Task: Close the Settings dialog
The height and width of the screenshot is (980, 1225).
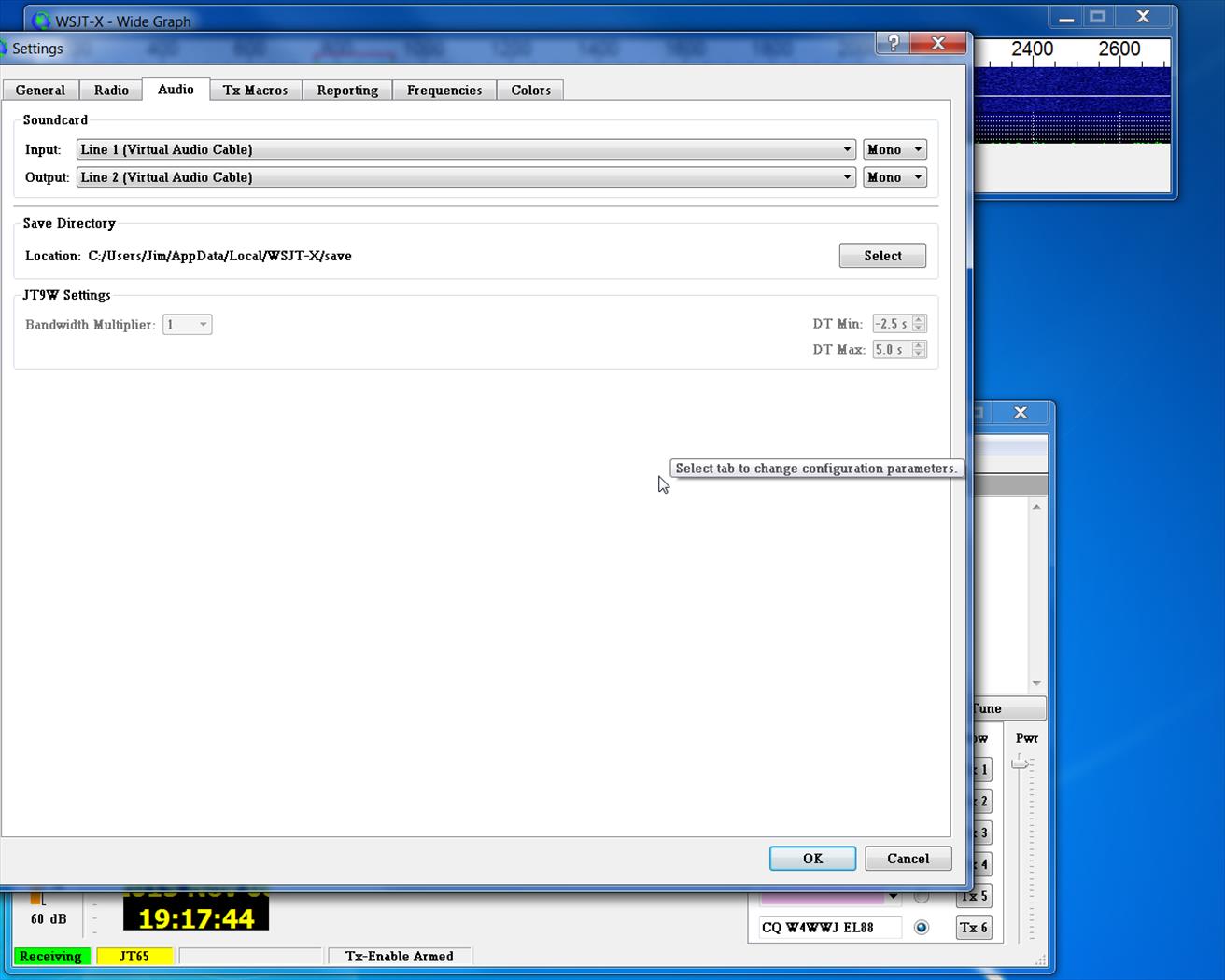Action: 938,43
